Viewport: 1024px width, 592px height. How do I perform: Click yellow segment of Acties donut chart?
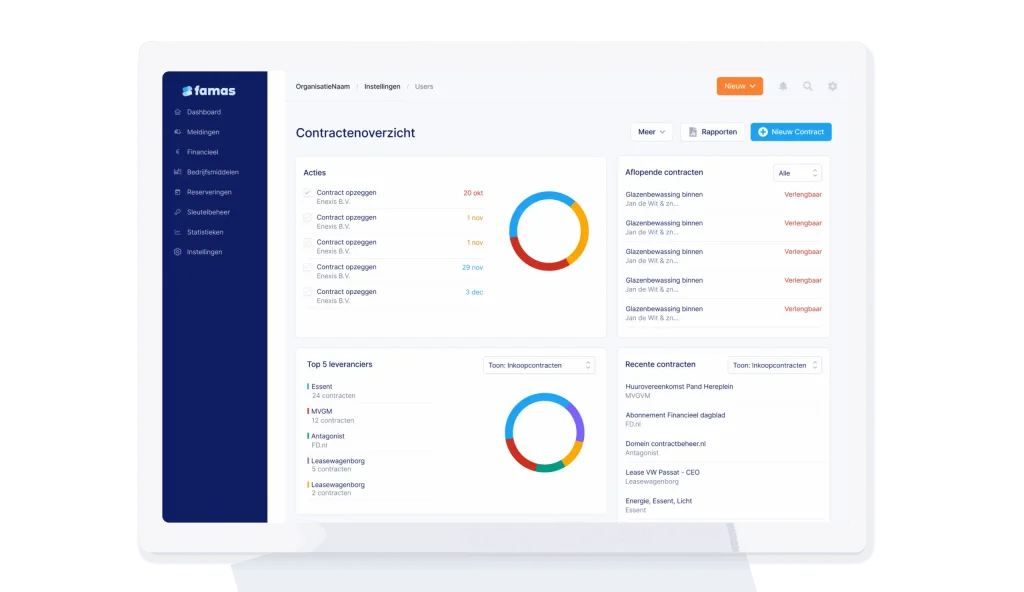pos(582,232)
